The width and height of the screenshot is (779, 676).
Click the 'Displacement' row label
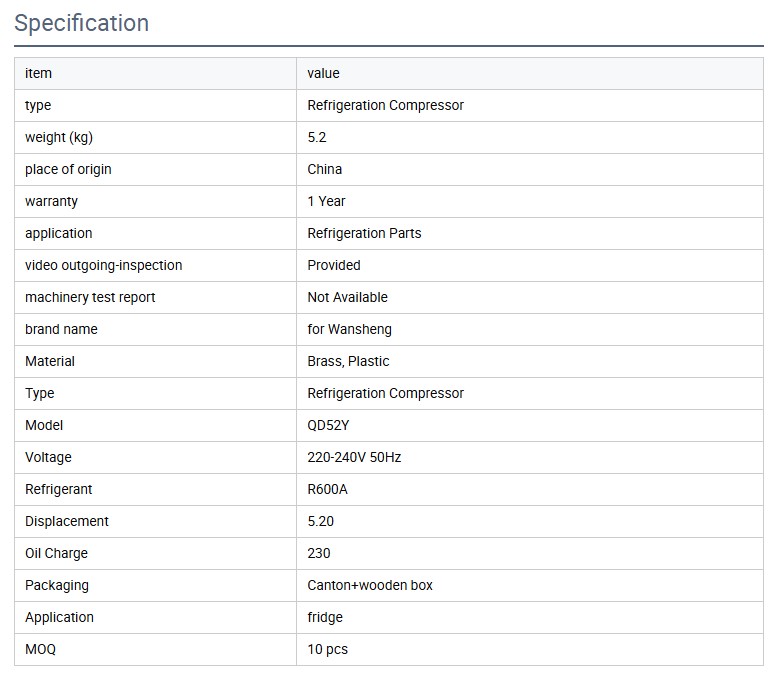(67, 521)
